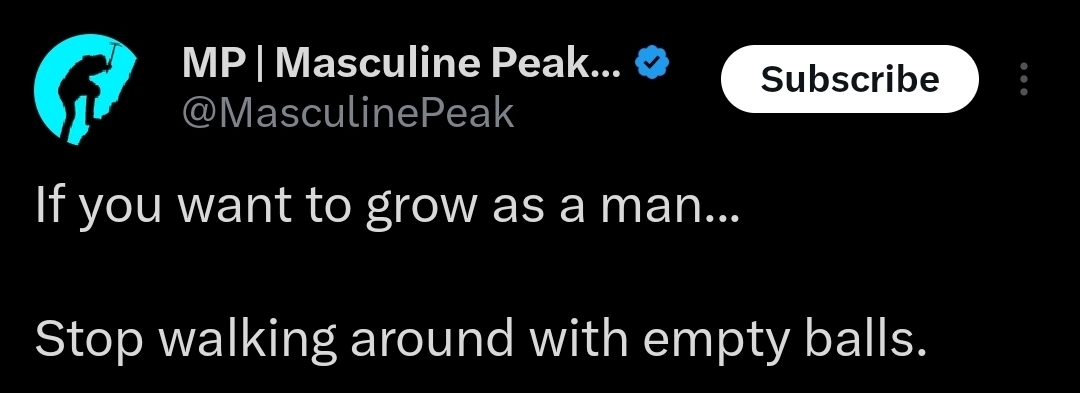Click the verification badge beside the name
This screenshot has width=1080, height=393.
click(x=652, y=64)
